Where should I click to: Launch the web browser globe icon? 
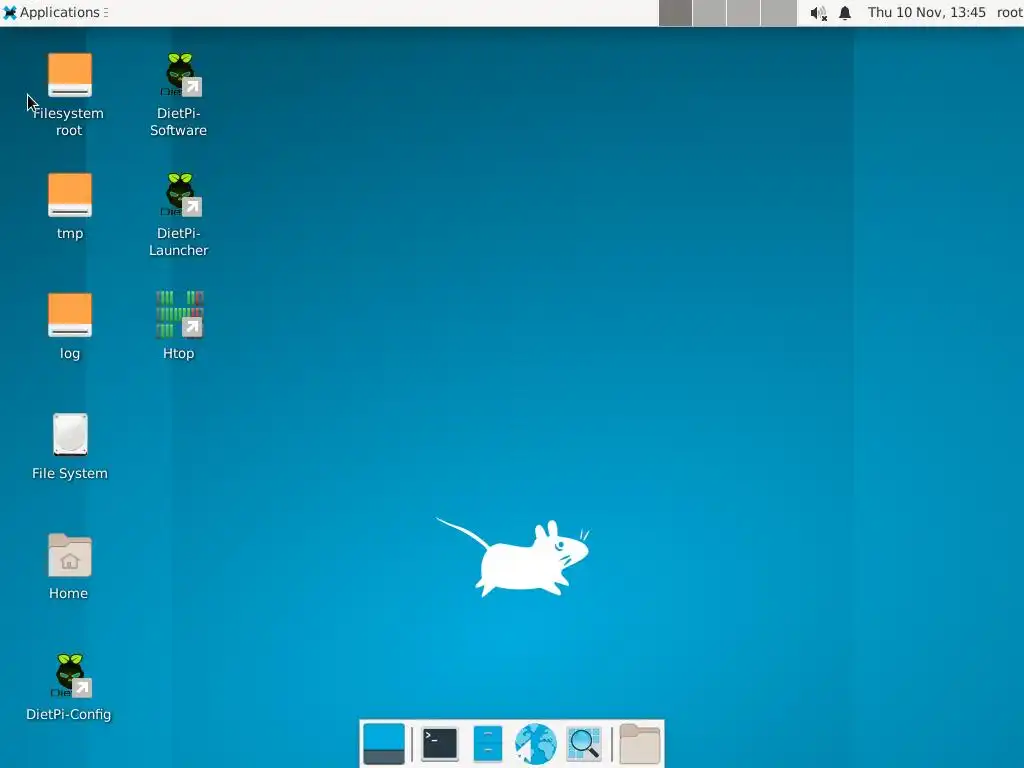tap(536, 744)
